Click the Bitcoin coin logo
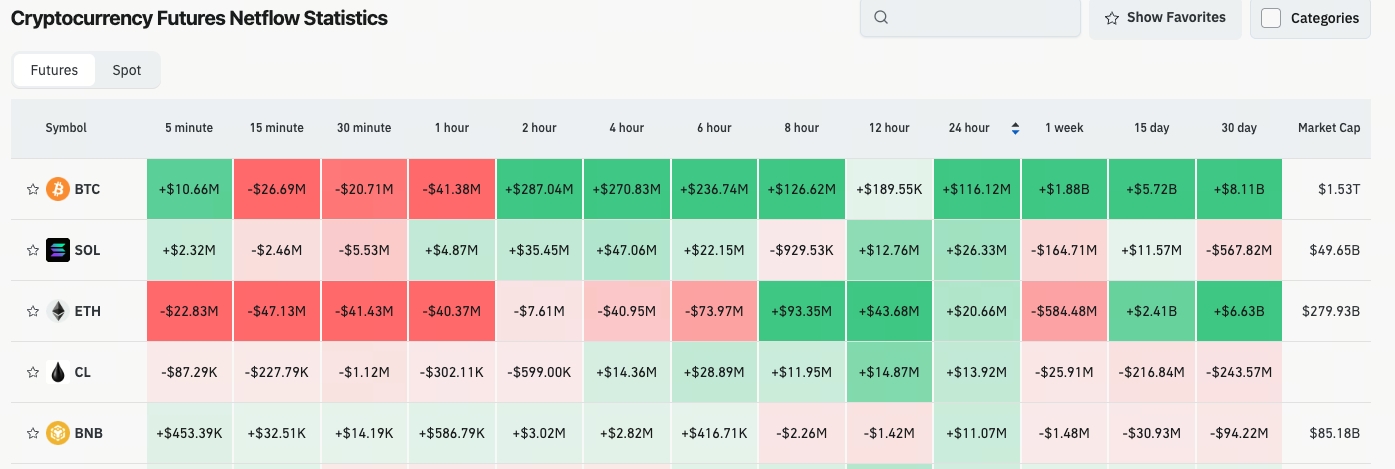The image size is (1395, 469). coord(58,189)
